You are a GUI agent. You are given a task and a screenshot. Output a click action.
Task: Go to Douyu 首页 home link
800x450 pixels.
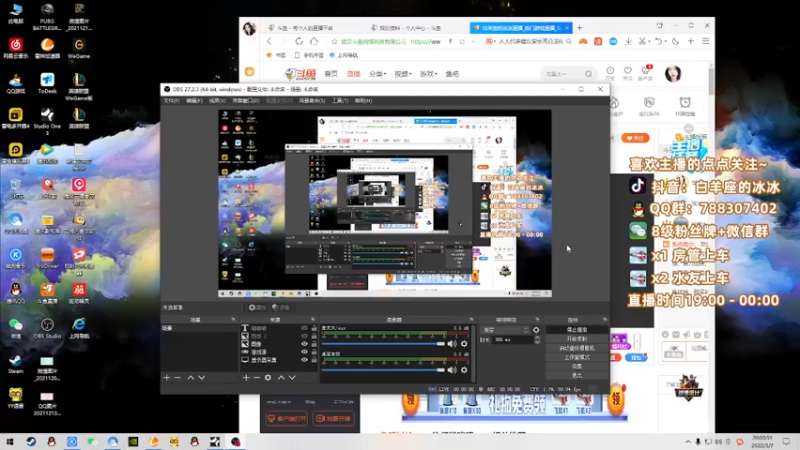(x=331, y=74)
